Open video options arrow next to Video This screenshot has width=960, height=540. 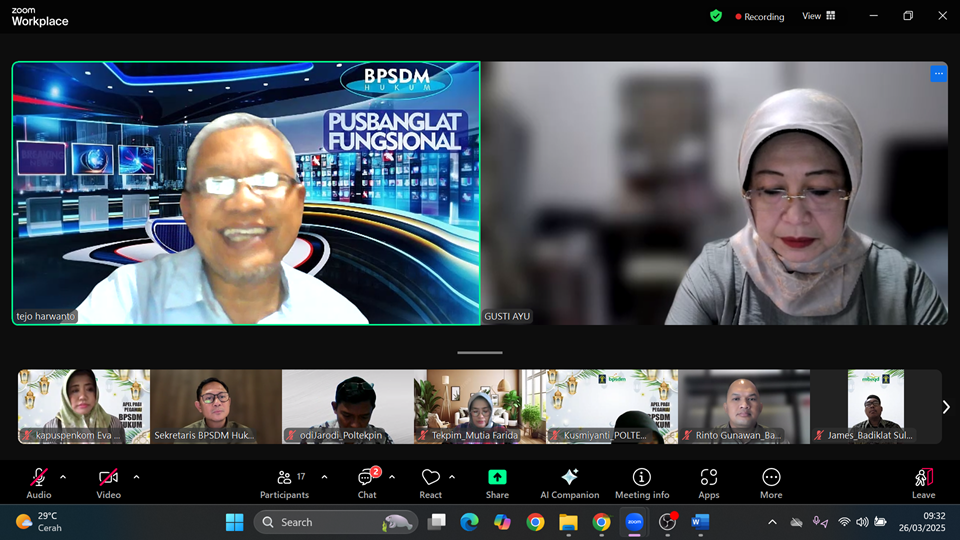pyautogui.click(x=136, y=477)
